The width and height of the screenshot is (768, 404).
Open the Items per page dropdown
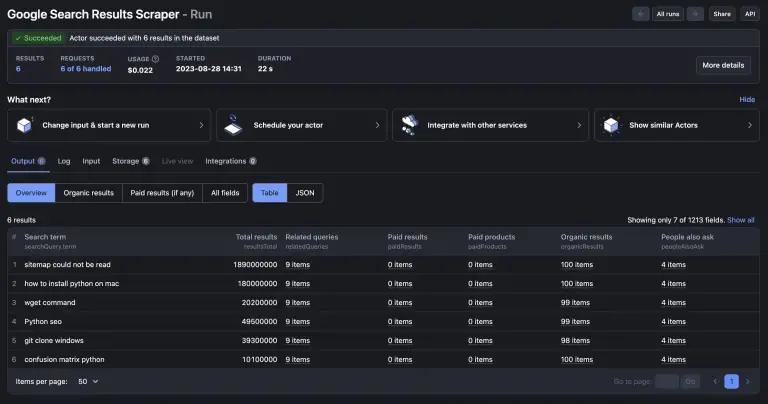pos(88,382)
